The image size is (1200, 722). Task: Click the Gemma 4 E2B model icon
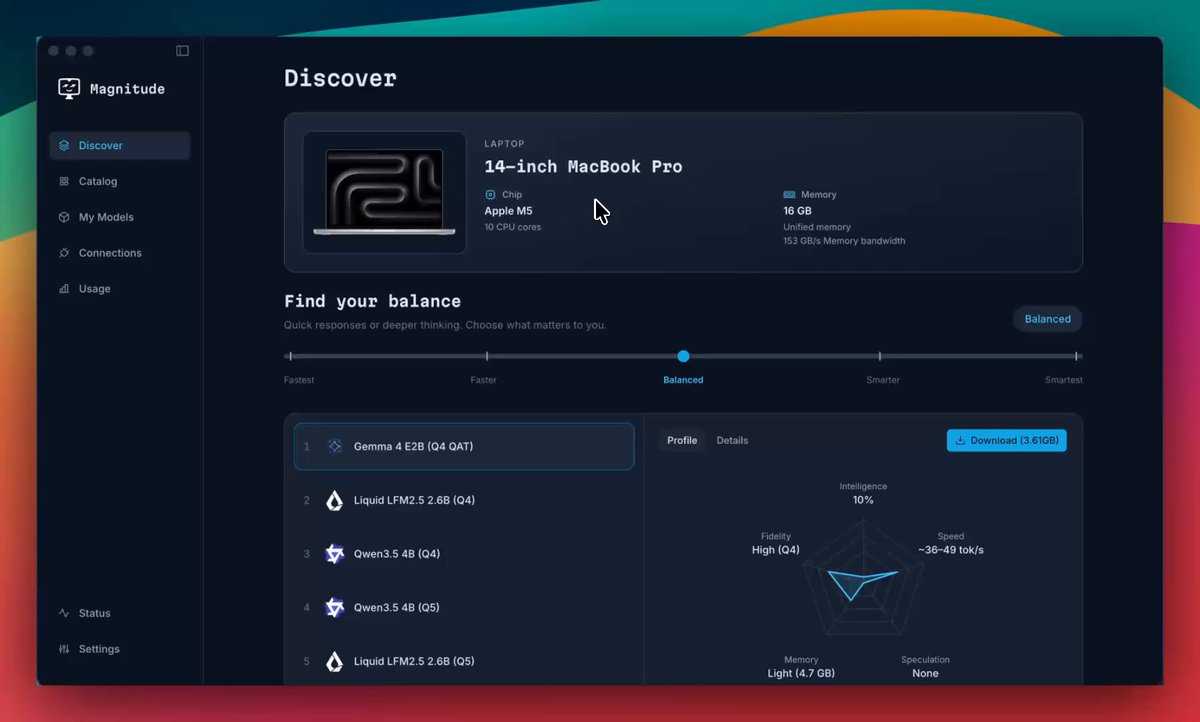(335, 447)
